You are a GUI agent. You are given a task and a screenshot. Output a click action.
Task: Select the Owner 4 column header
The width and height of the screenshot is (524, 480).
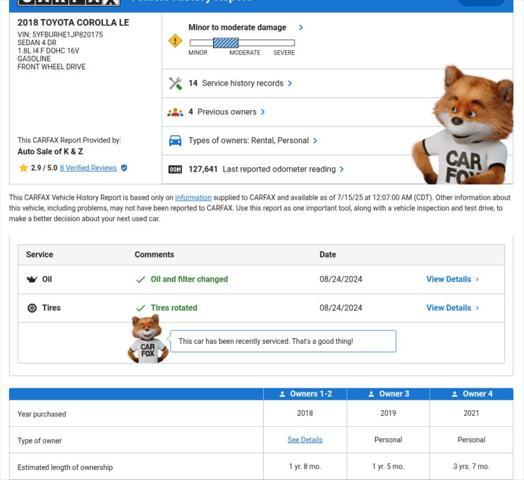[472, 394]
